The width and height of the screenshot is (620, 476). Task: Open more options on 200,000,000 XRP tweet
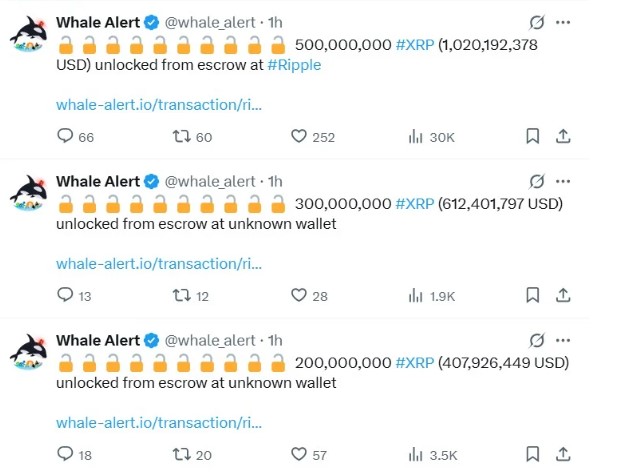pyautogui.click(x=563, y=340)
